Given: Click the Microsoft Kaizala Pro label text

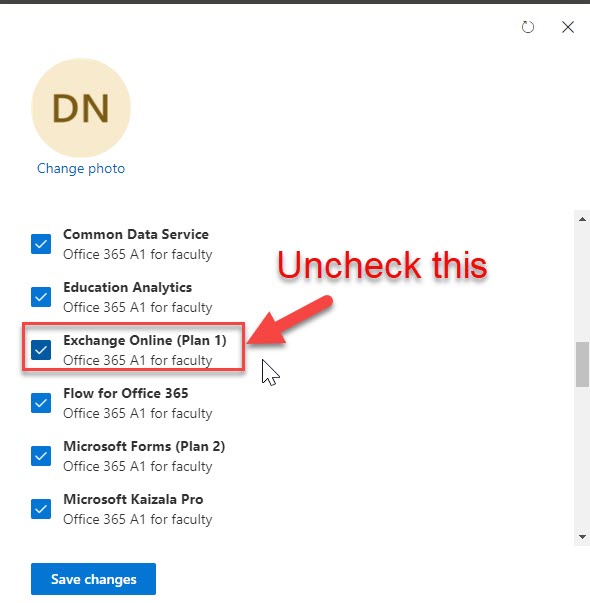Looking at the screenshot, I should [133, 499].
